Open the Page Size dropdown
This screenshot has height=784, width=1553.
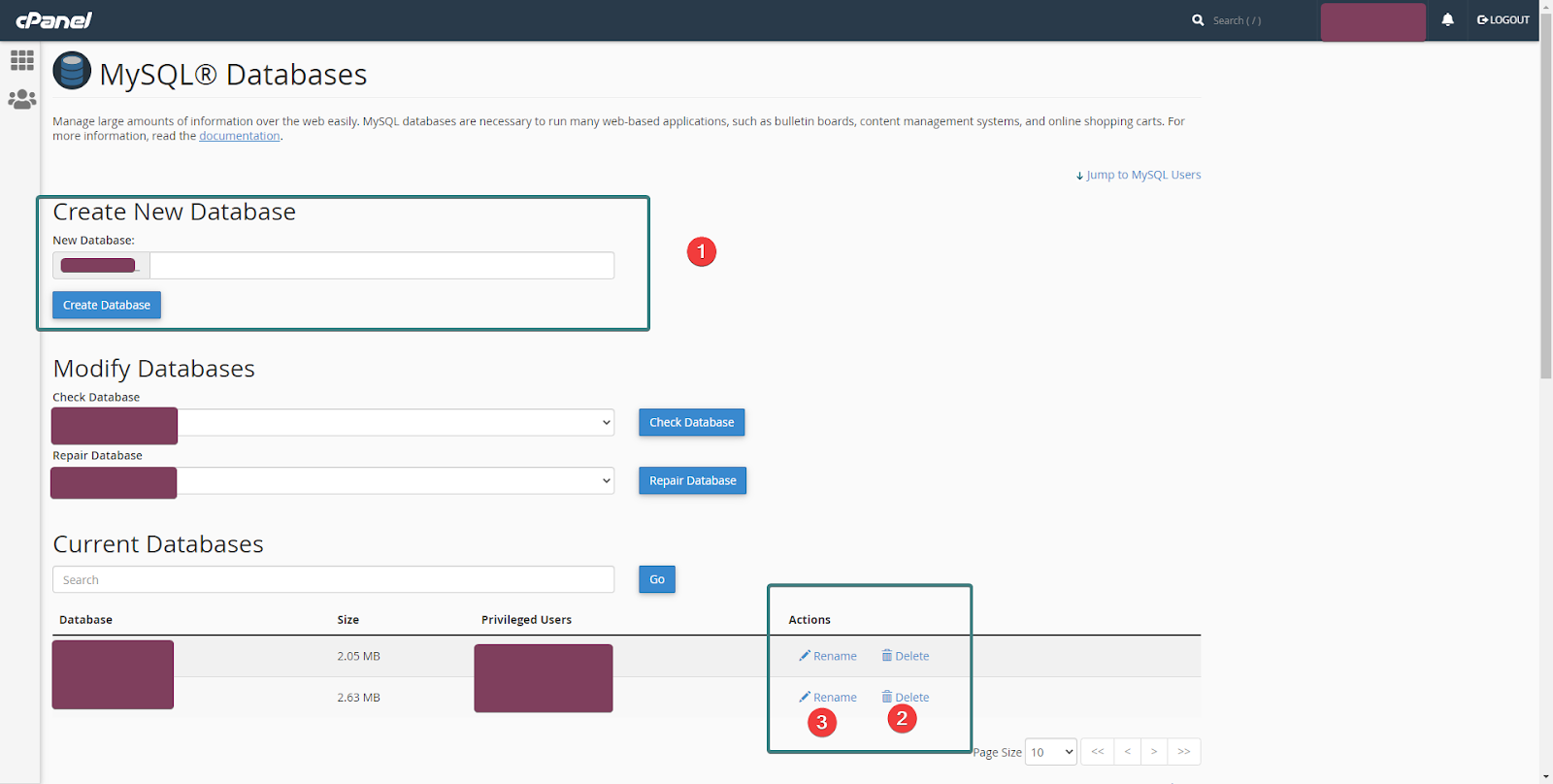coord(1051,752)
